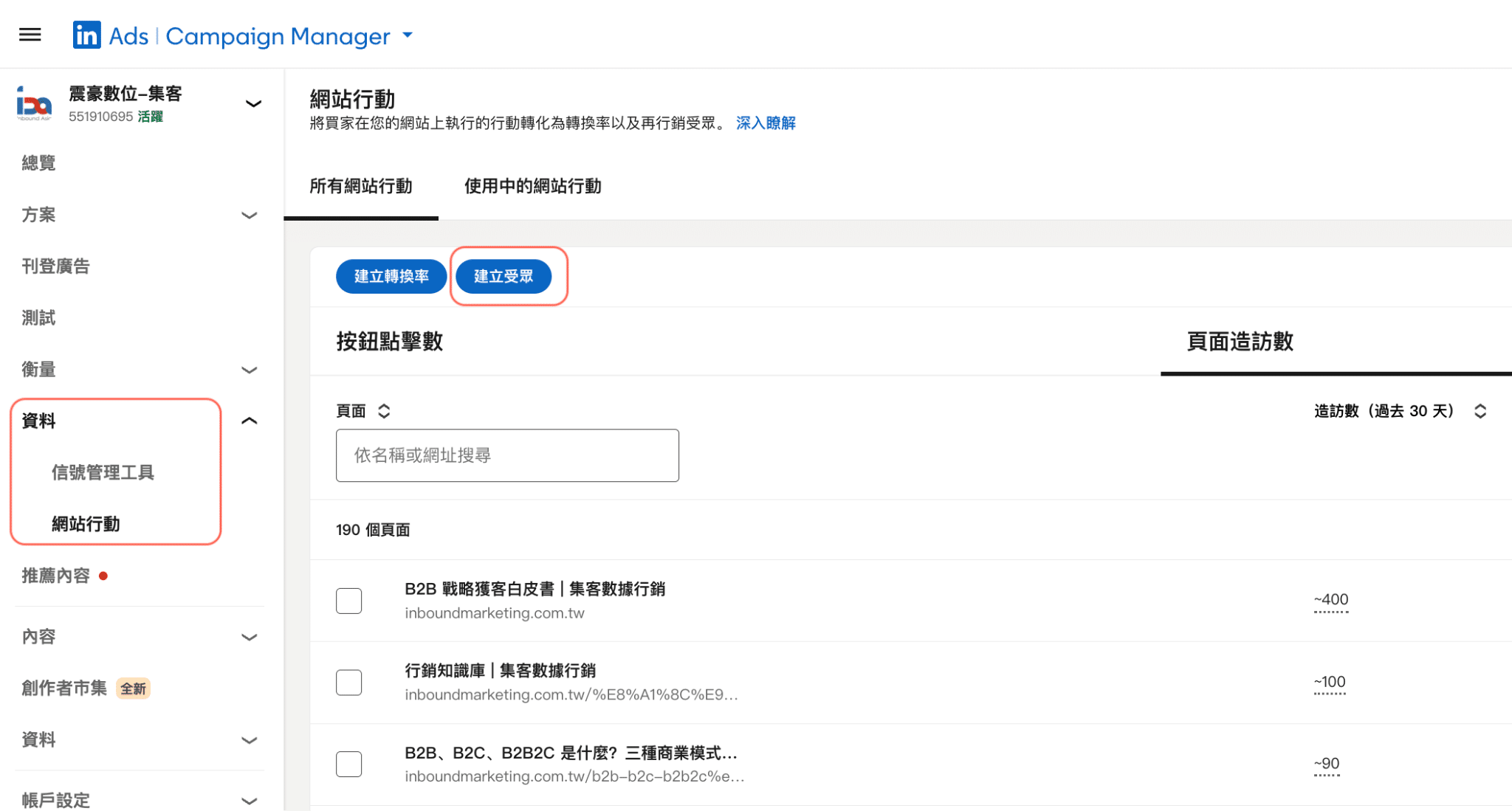Switch to the 所有網站行動 tab
This screenshot has width=1512, height=811.
(x=360, y=186)
